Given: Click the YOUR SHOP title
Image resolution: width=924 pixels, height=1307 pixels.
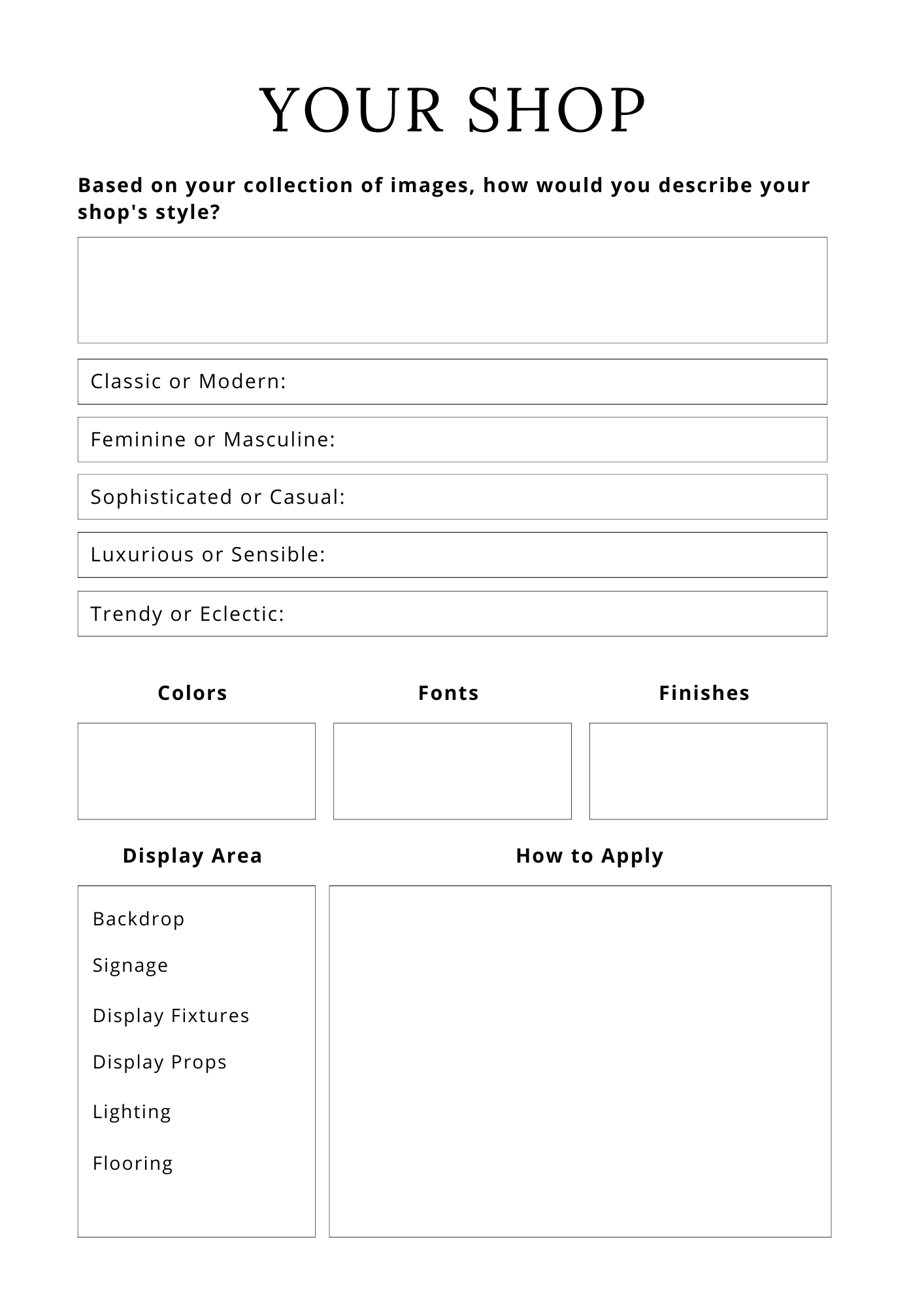Looking at the screenshot, I should coord(453,110).
